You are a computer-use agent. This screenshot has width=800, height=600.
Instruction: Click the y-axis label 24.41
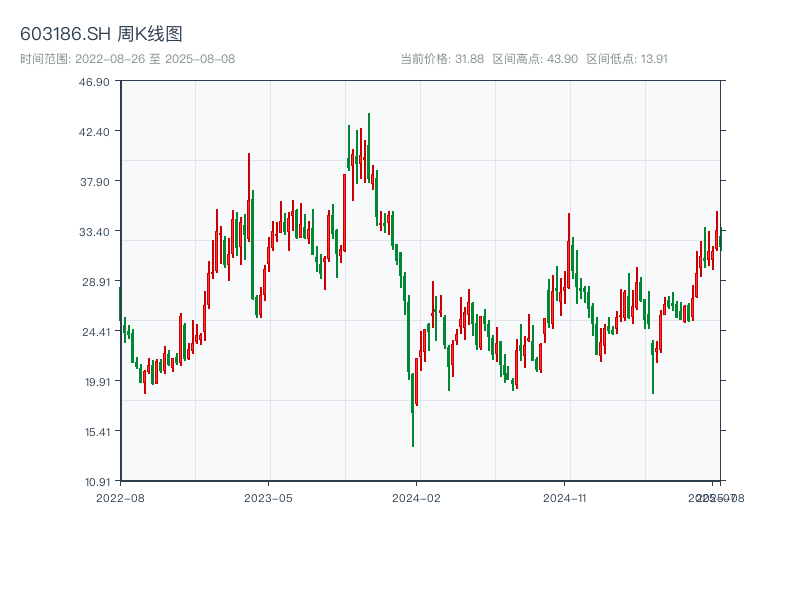94,332
